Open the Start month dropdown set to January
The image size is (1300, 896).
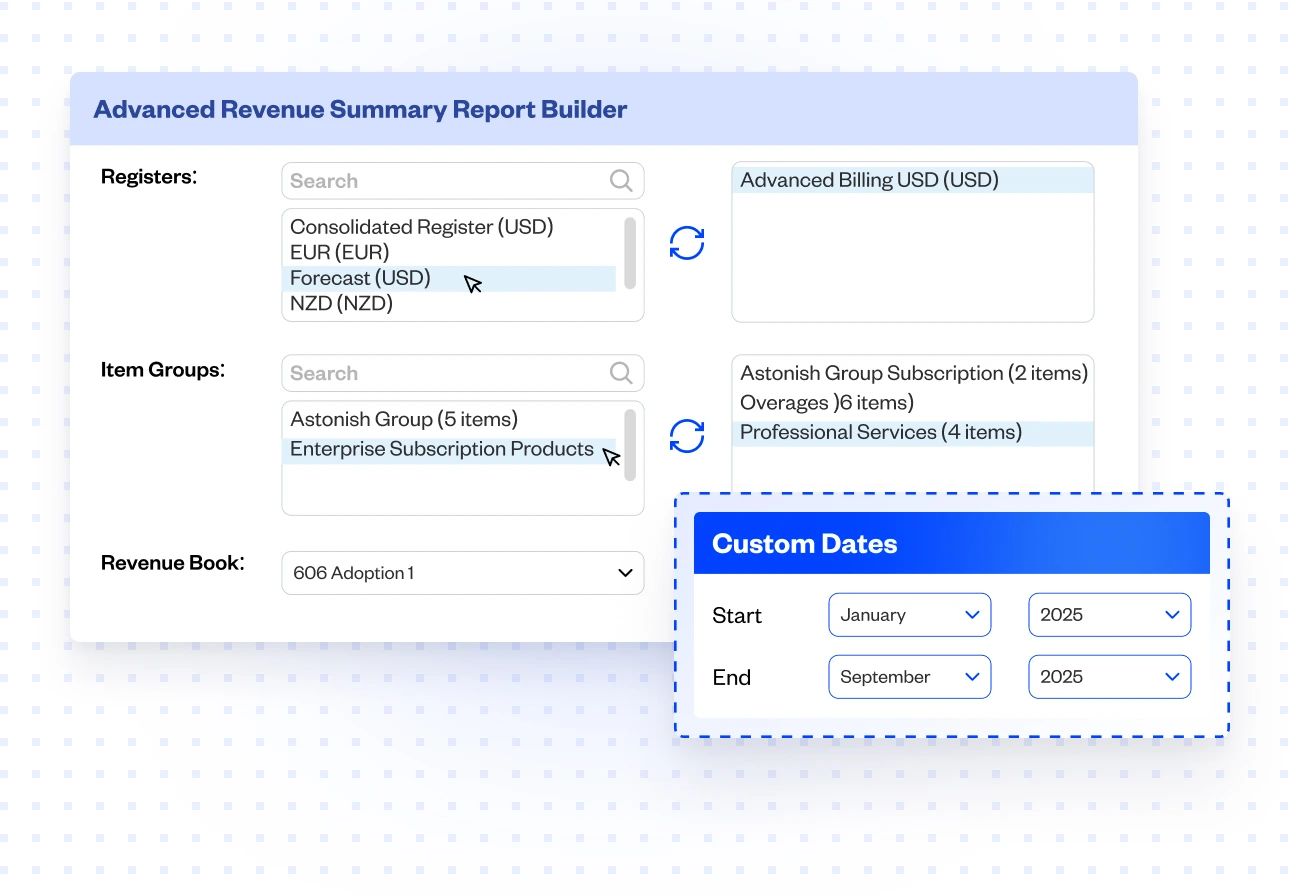point(908,614)
